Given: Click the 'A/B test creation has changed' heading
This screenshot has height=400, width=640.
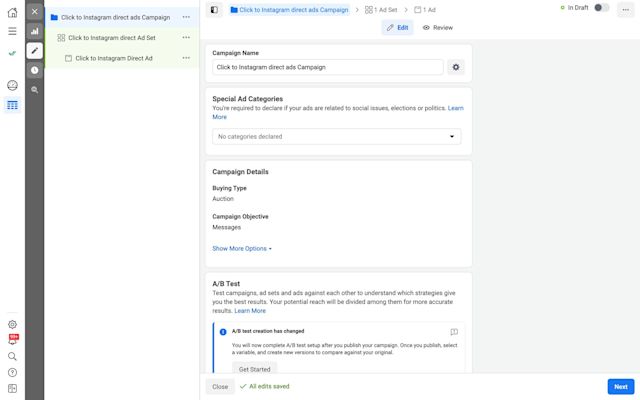Looking at the screenshot, I should pyautogui.click(x=268, y=331).
